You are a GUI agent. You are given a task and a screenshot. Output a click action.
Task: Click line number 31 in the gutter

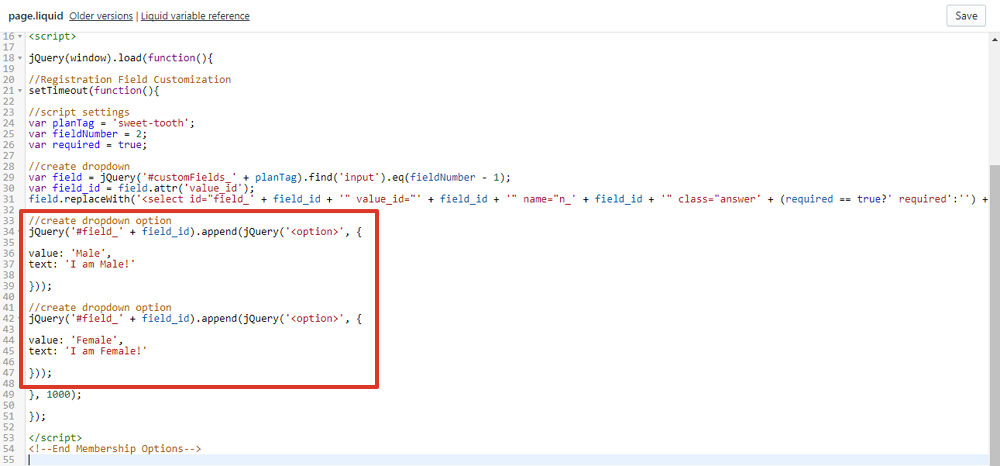[x=8, y=200]
